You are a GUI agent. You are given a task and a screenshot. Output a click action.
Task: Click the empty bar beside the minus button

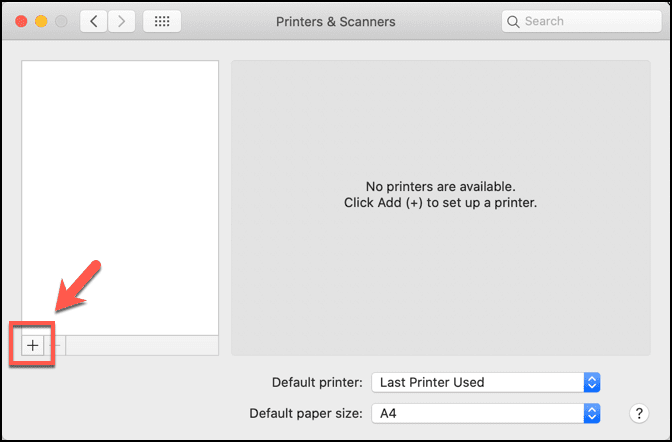[x=142, y=345]
